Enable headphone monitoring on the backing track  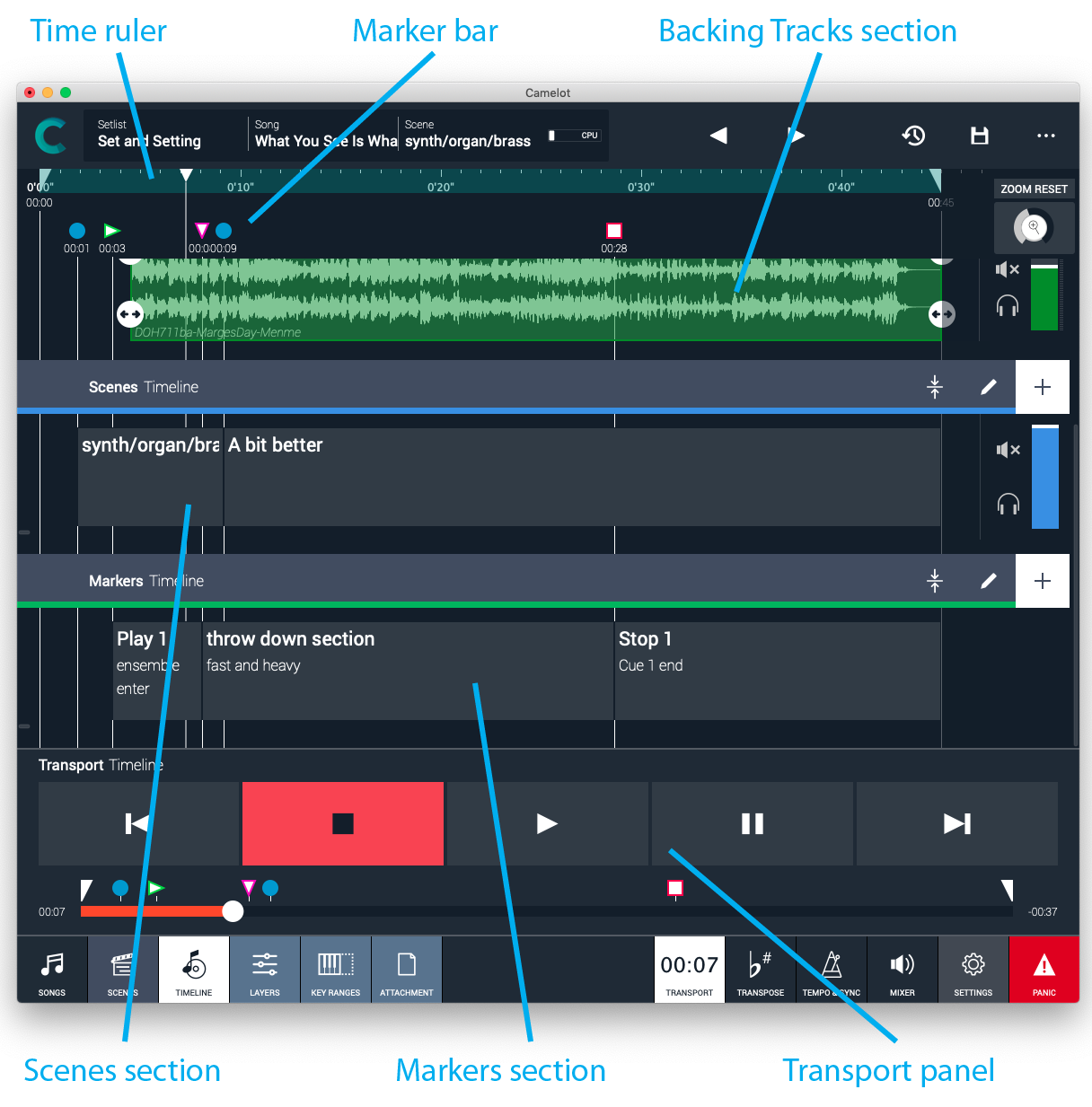tap(1007, 306)
